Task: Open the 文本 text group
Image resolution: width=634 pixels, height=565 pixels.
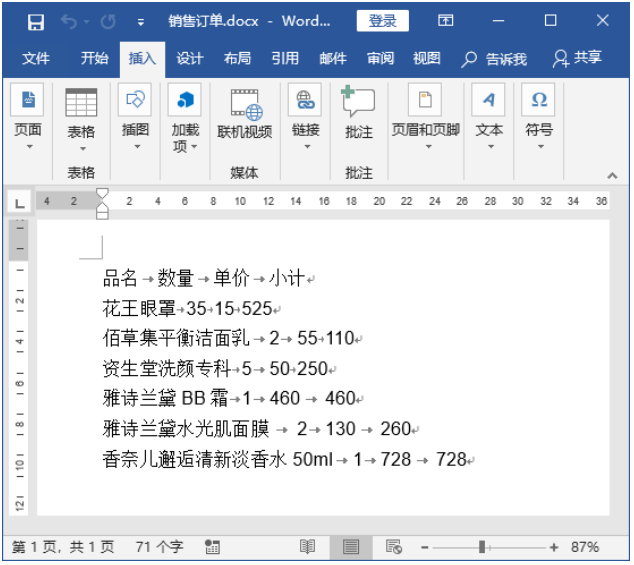Action: [489, 116]
